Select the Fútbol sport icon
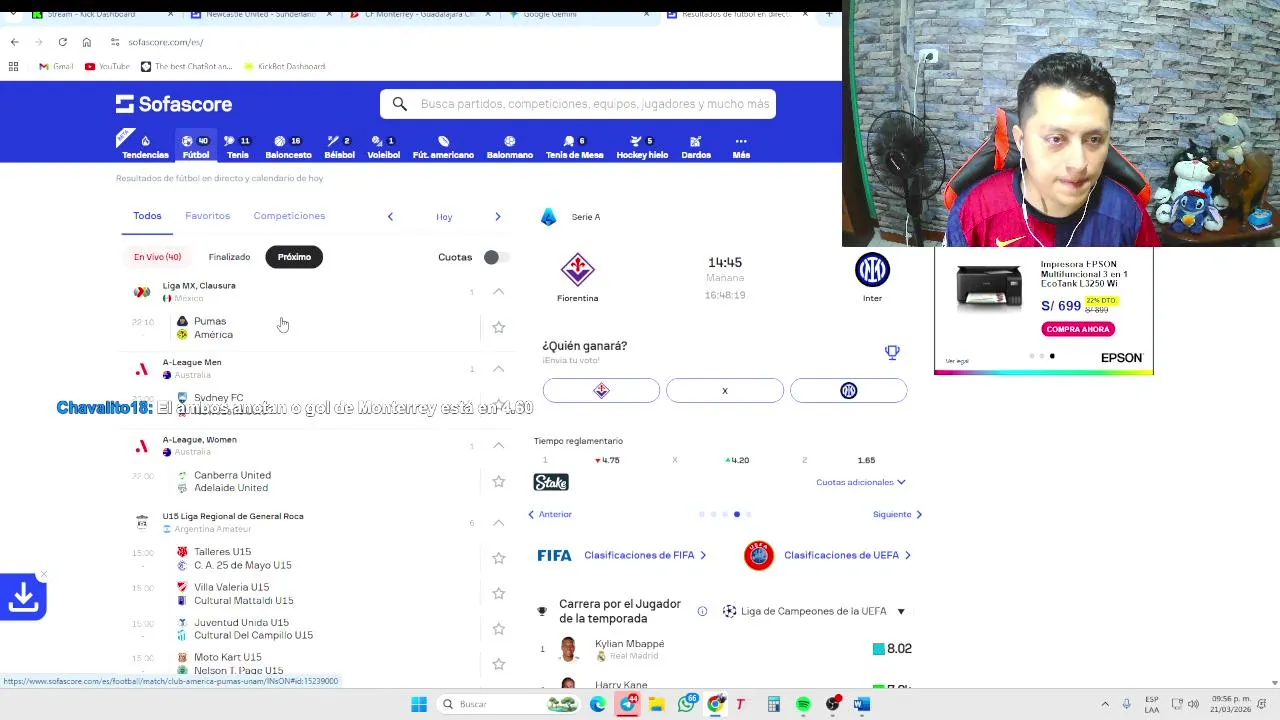This screenshot has width=1280, height=720. [x=196, y=147]
